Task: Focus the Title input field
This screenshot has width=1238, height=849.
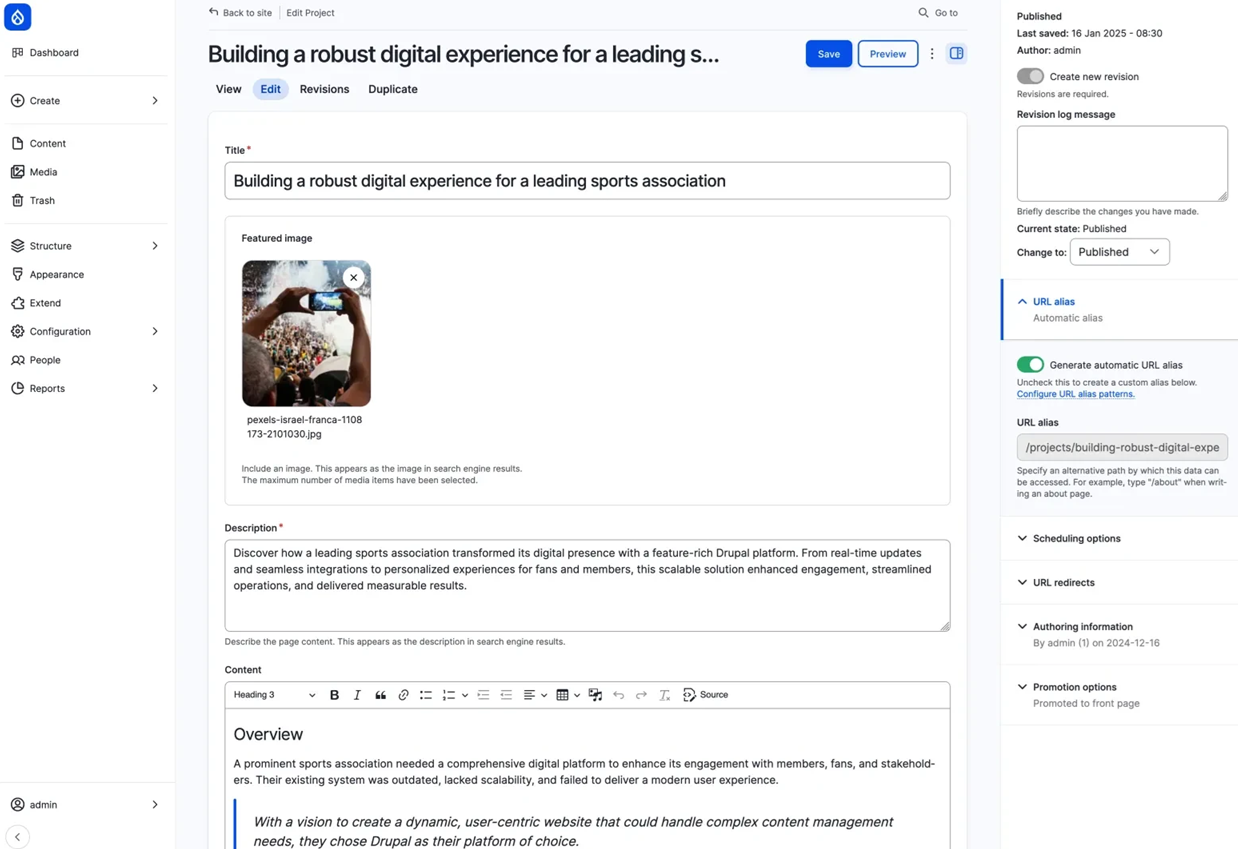Action: pyautogui.click(x=587, y=181)
